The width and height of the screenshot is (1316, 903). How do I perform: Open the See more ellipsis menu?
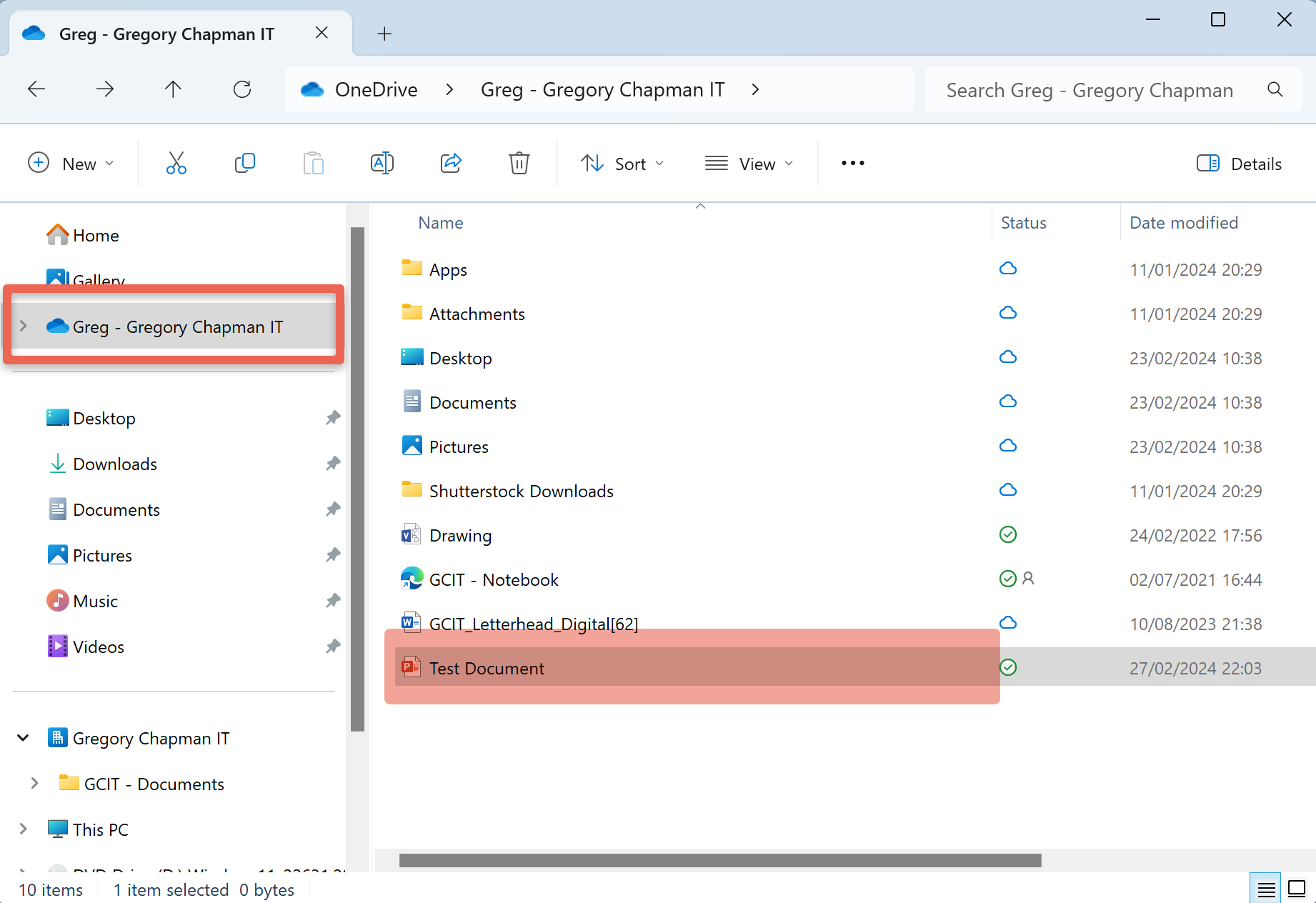pos(852,164)
